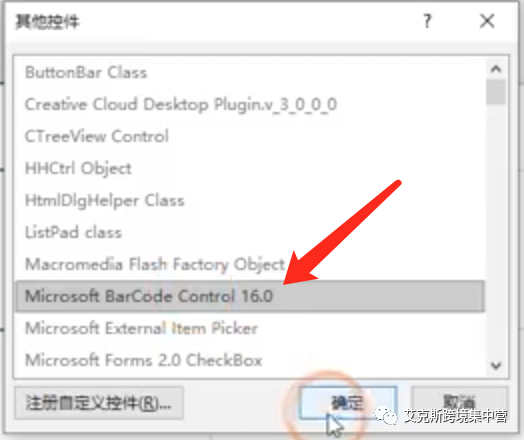Click the list scroll up arrow

click(x=496, y=69)
